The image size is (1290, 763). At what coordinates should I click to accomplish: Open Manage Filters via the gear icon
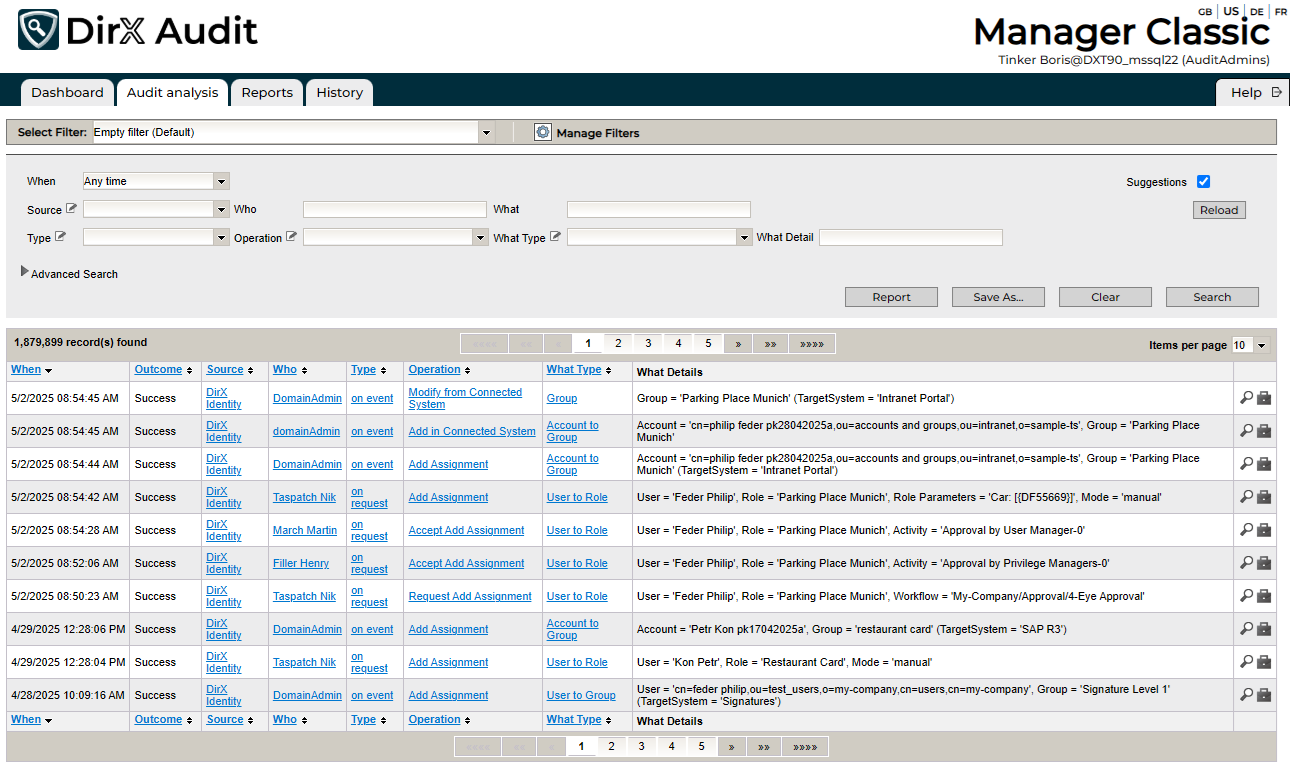tap(543, 131)
